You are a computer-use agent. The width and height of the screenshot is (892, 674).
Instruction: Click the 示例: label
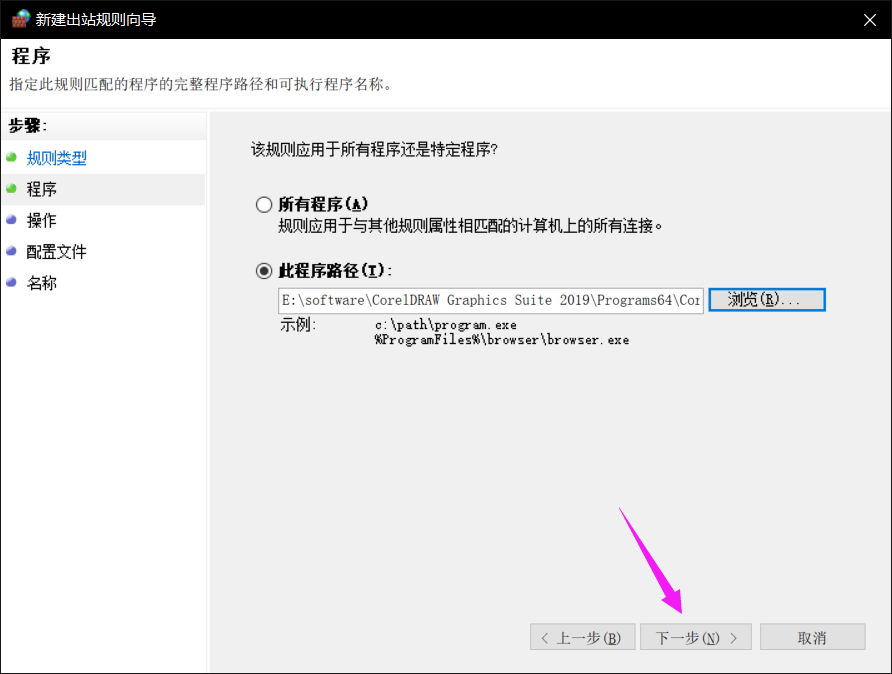pyautogui.click(x=297, y=325)
